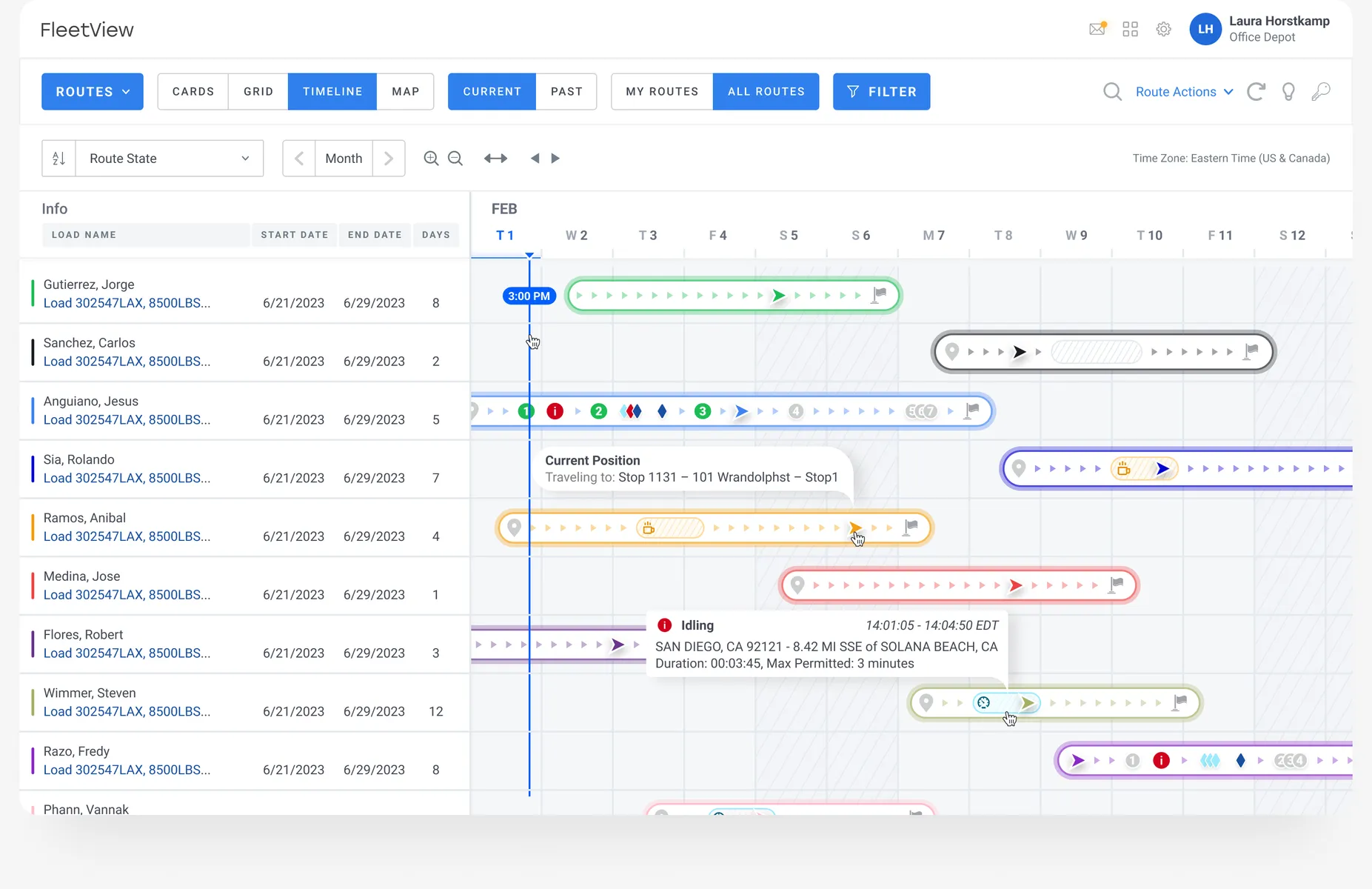Go to the next month

[389, 158]
